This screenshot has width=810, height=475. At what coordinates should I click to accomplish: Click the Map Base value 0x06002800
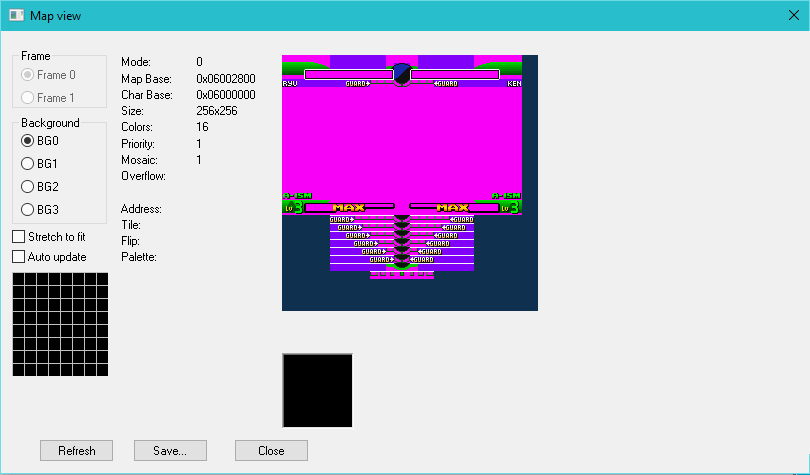[226, 78]
